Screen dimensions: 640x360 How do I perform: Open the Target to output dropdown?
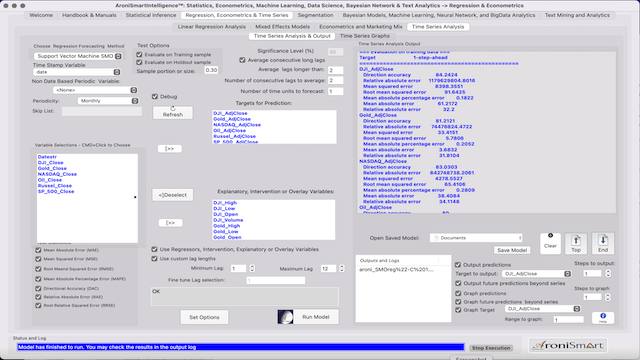(x=536, y=273)
